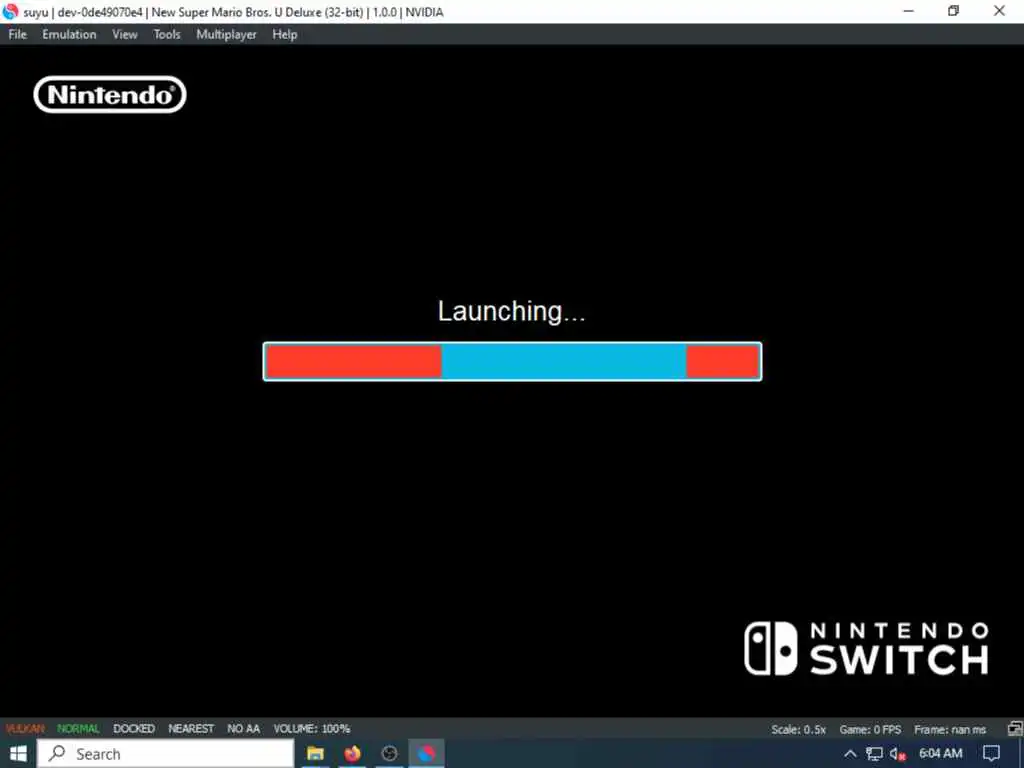Toggle the NO AA anti-aliasing button
1024x768 pixels.
[243, 729]
